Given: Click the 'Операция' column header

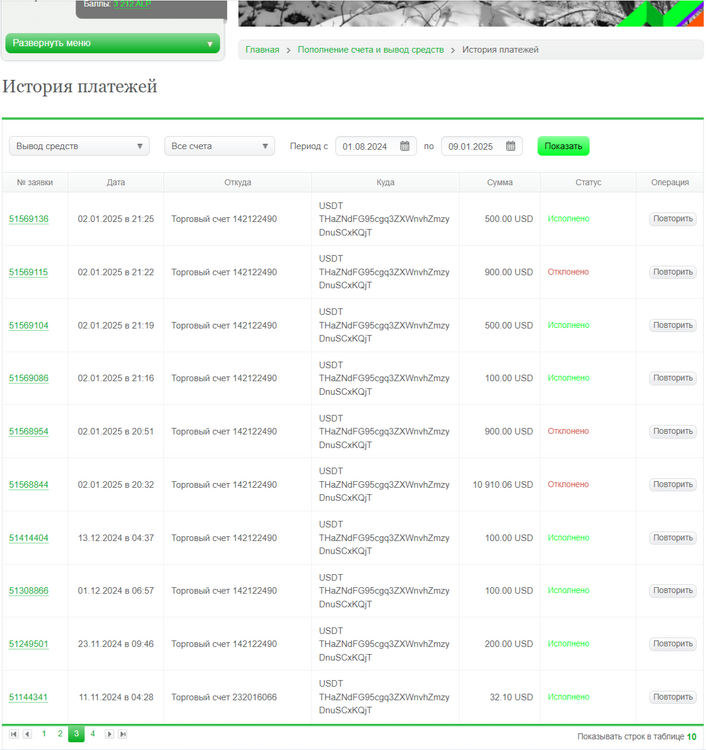Looking at the screenshot, I should tap(670, 182).
